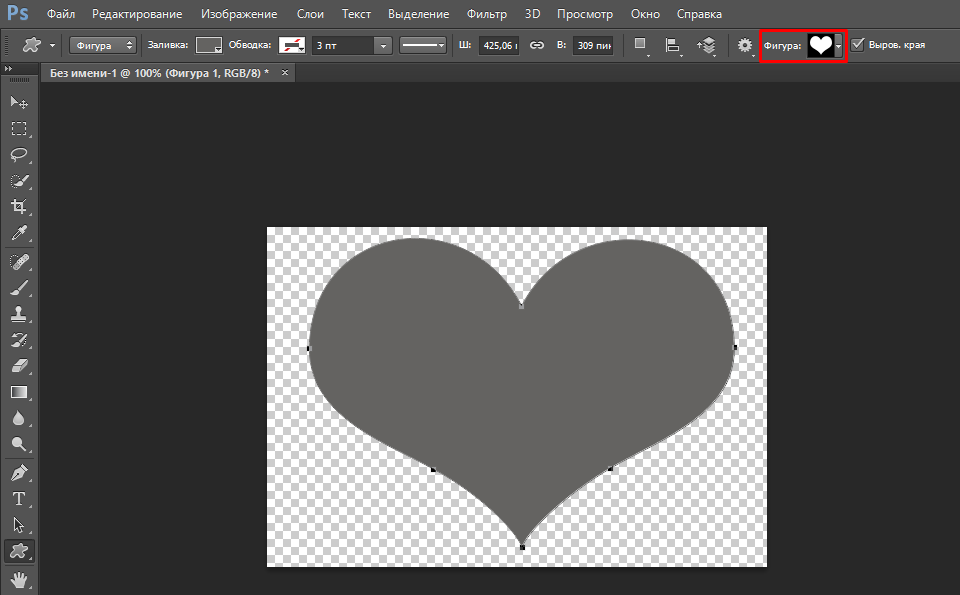Select the Eyedropper tool
Screen dimensions: 960x595
[x=18, y=234]
